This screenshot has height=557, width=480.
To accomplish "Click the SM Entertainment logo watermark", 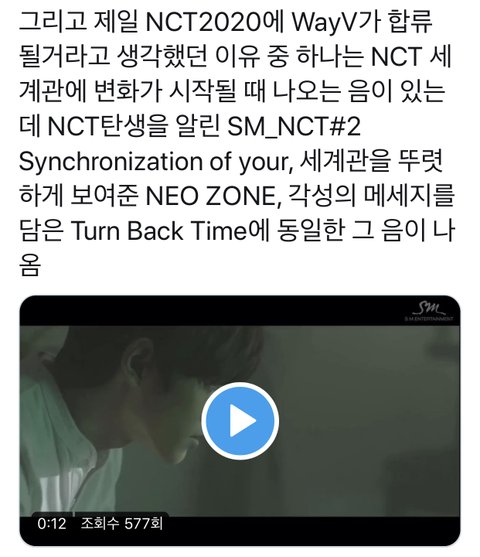I will pyautogui.click(x=429, y=312).
